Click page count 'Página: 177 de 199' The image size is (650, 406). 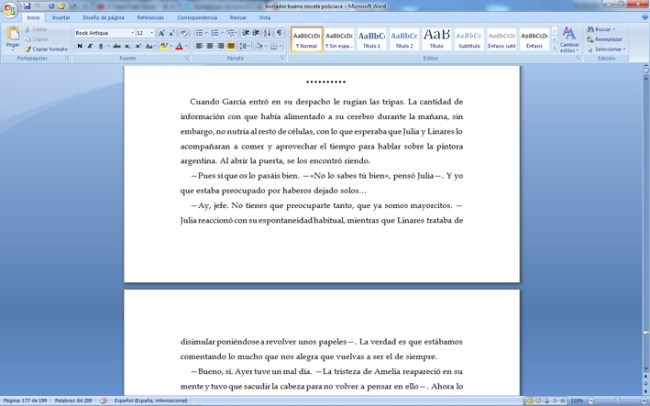point(25,401)
